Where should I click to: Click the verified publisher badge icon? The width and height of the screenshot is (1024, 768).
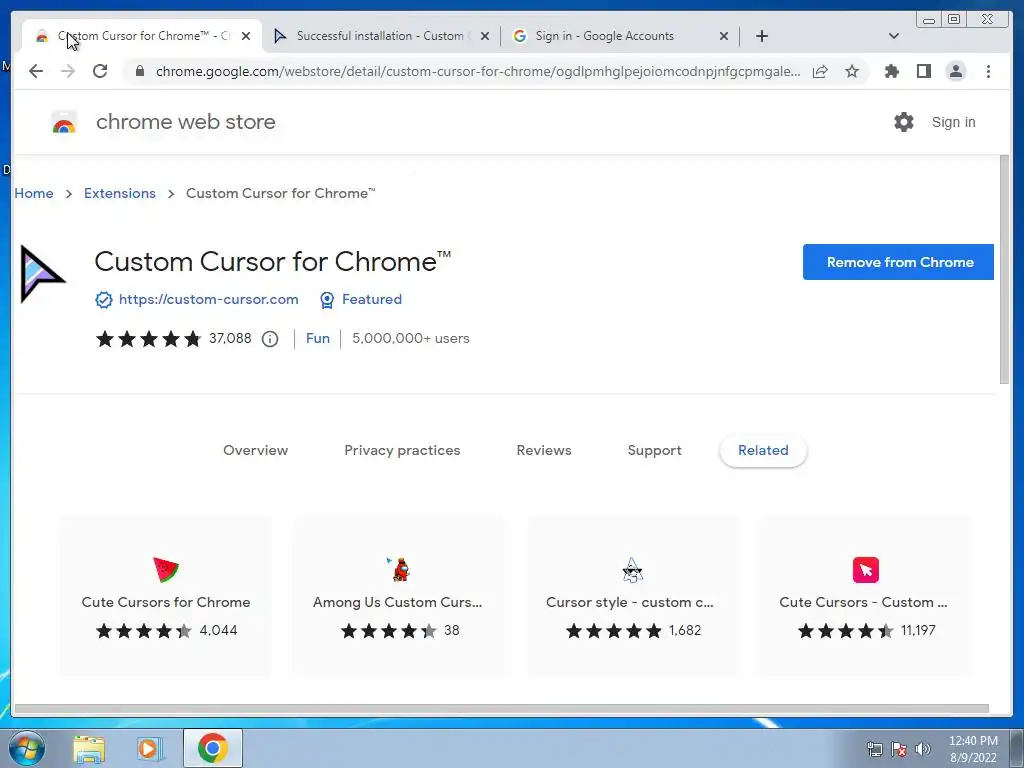coord(103,300)
